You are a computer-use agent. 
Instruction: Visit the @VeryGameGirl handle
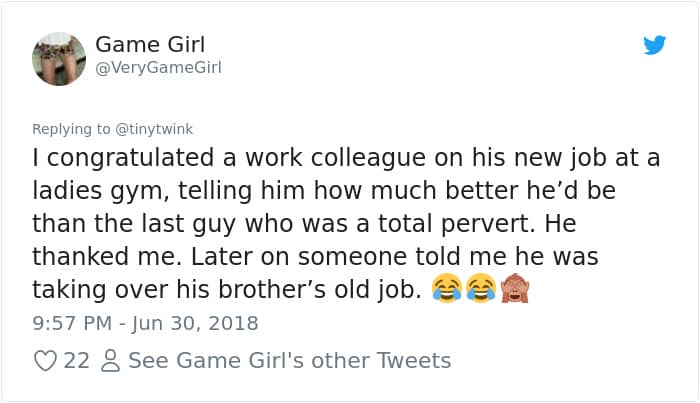pos(158,67)
